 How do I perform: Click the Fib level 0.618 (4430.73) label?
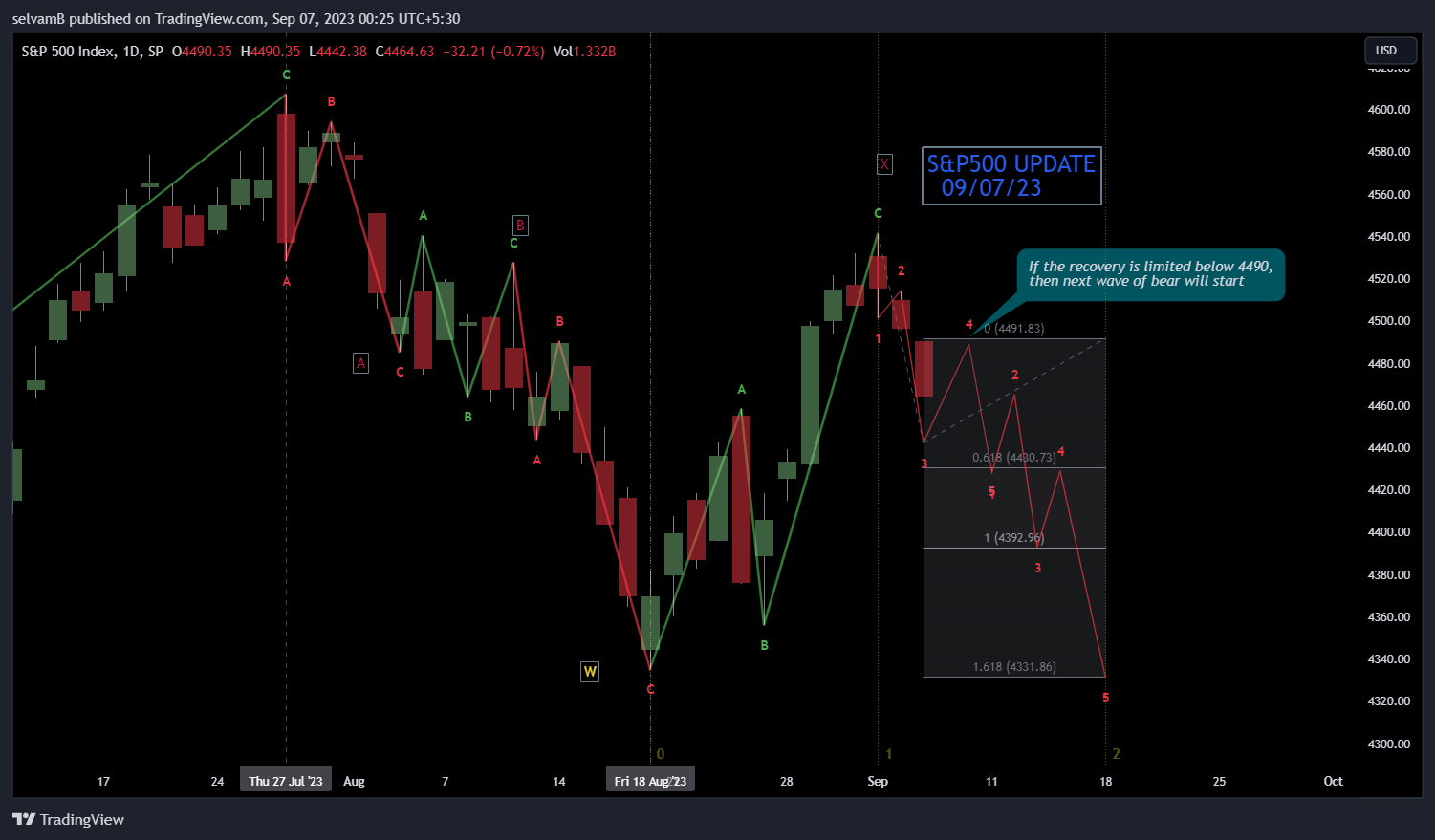pos(1014,458)
